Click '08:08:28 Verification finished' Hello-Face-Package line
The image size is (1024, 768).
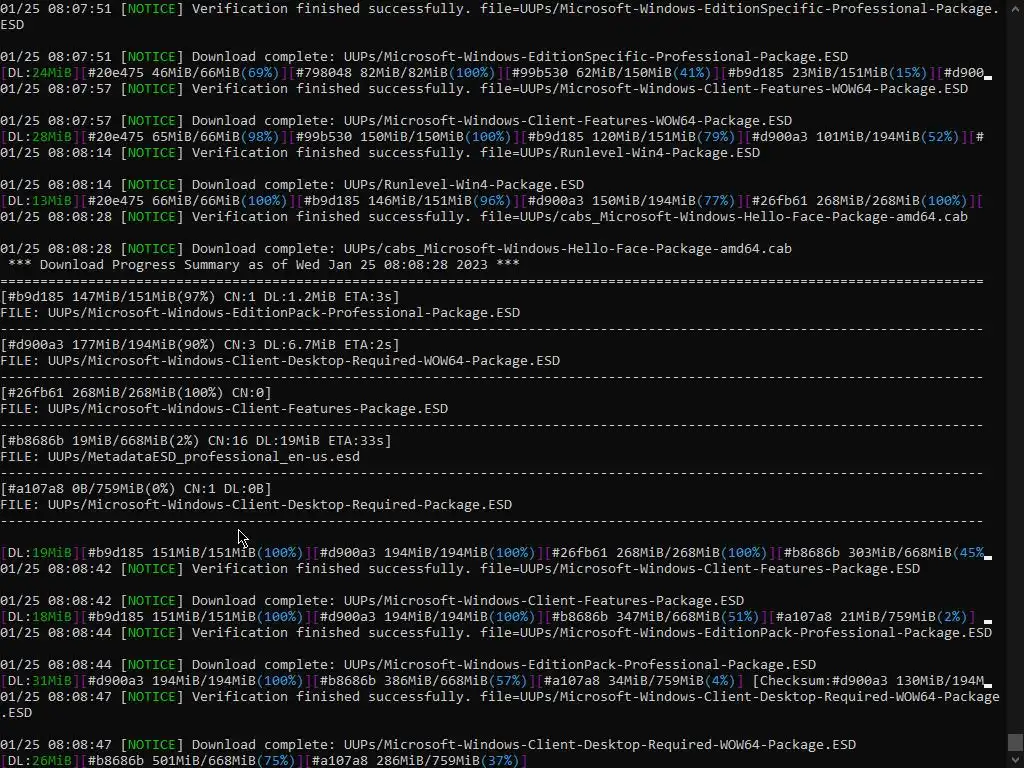pyautogui.click(x=484, y=217)
